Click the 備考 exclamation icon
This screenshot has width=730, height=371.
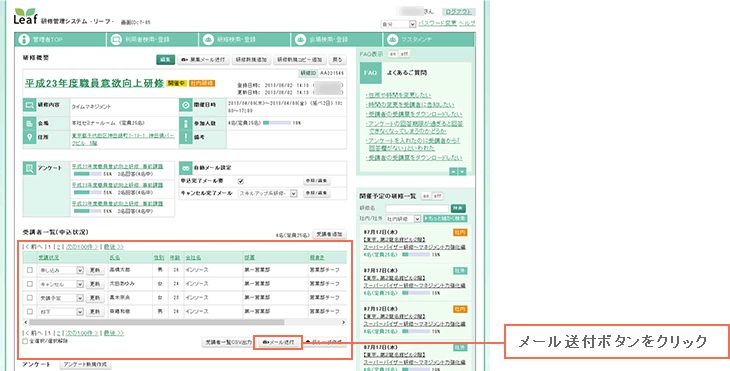point(186,137)
